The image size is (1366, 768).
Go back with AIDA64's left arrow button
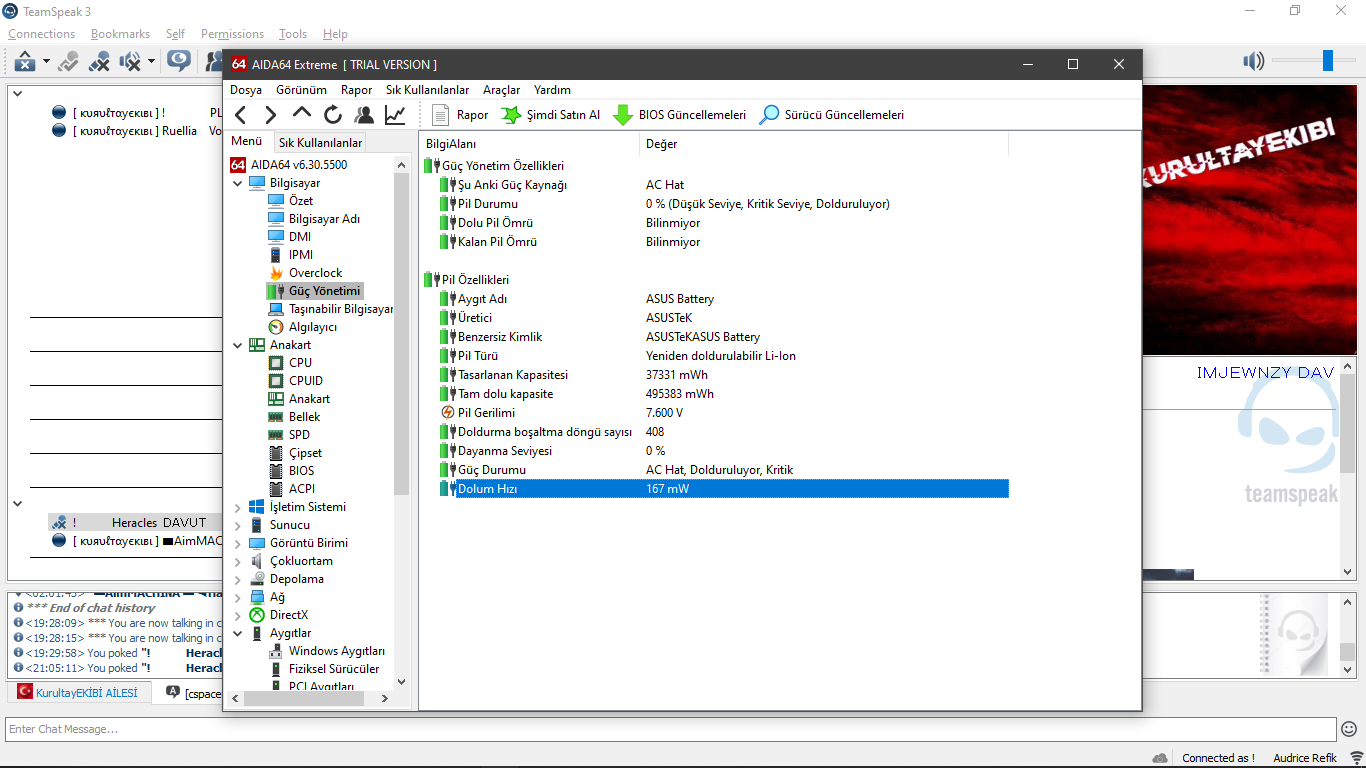241,115
